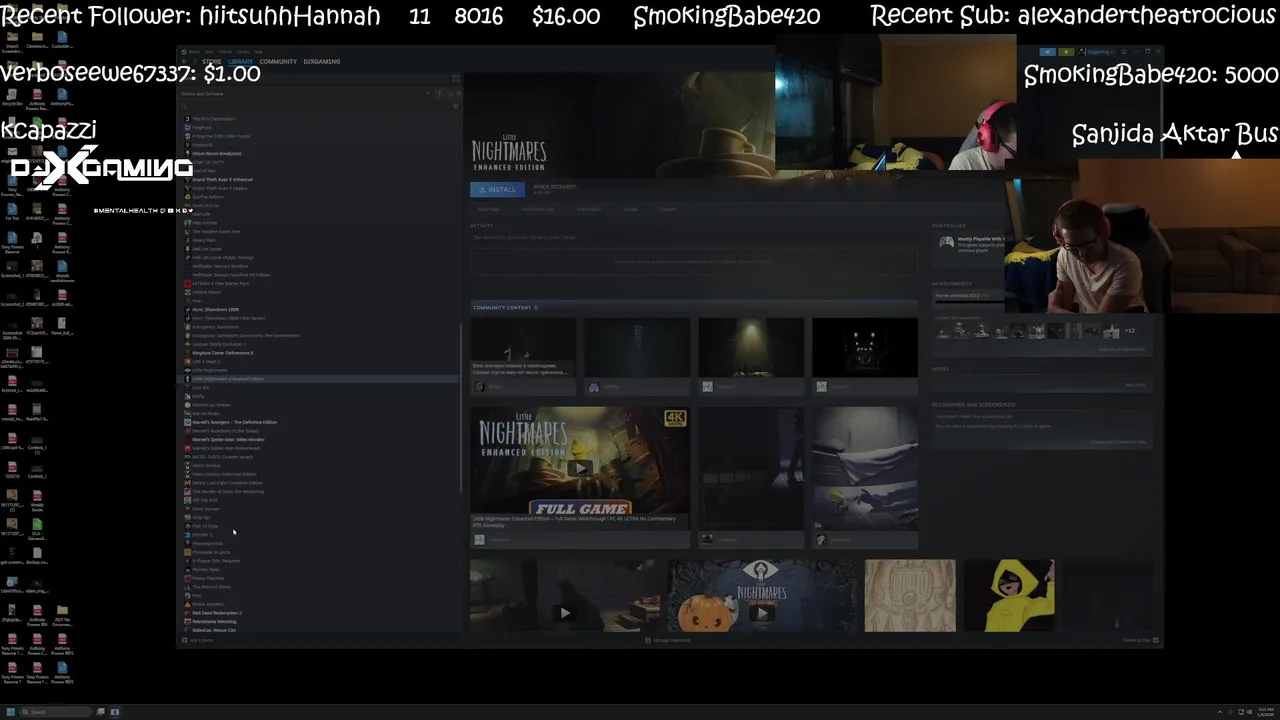Select Once Human in the library
The width and height of the screenshot is (1280, 720).
click(x=203, y=509)
